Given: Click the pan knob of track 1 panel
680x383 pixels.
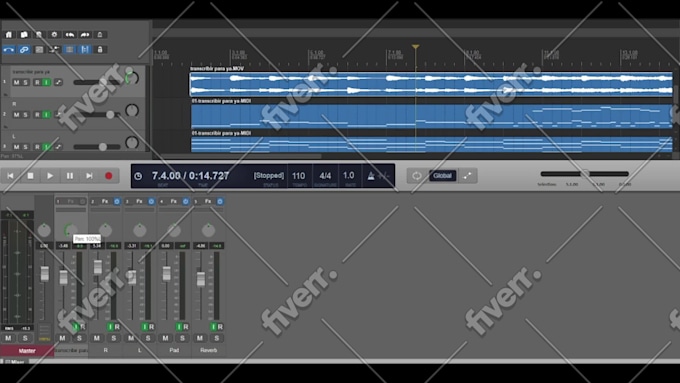Looking at the screenshot, I should [x=132, y=79].
